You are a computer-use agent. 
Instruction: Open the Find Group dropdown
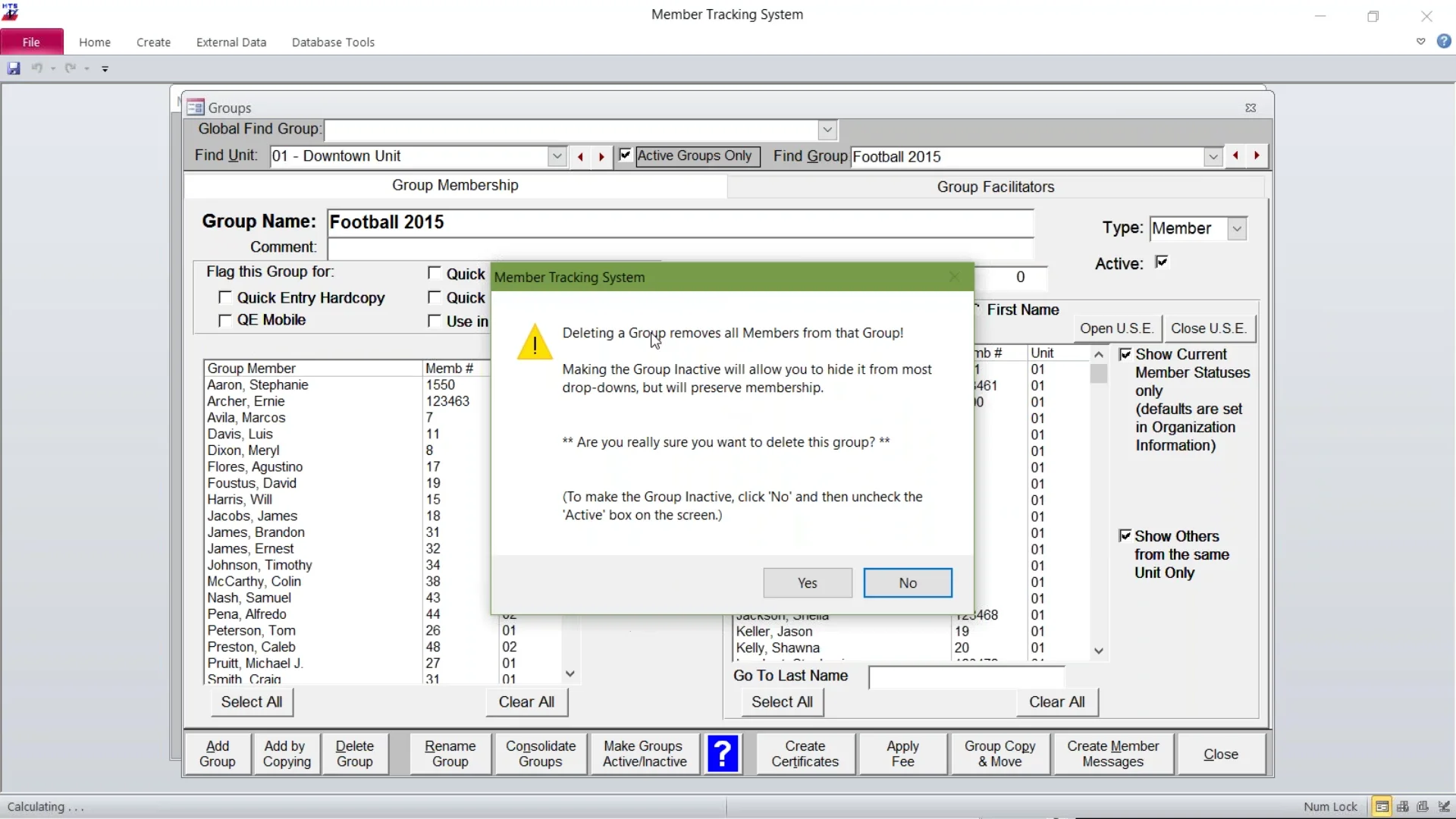click(x=1213, y=157)
